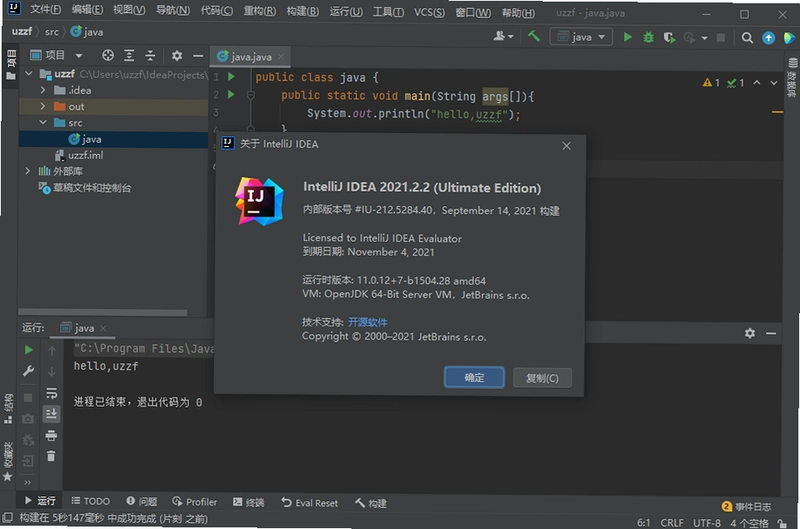Viewport: 800px width, 529px height.
Task: Open the 重构(R) menu
Action: click(259, 11)
